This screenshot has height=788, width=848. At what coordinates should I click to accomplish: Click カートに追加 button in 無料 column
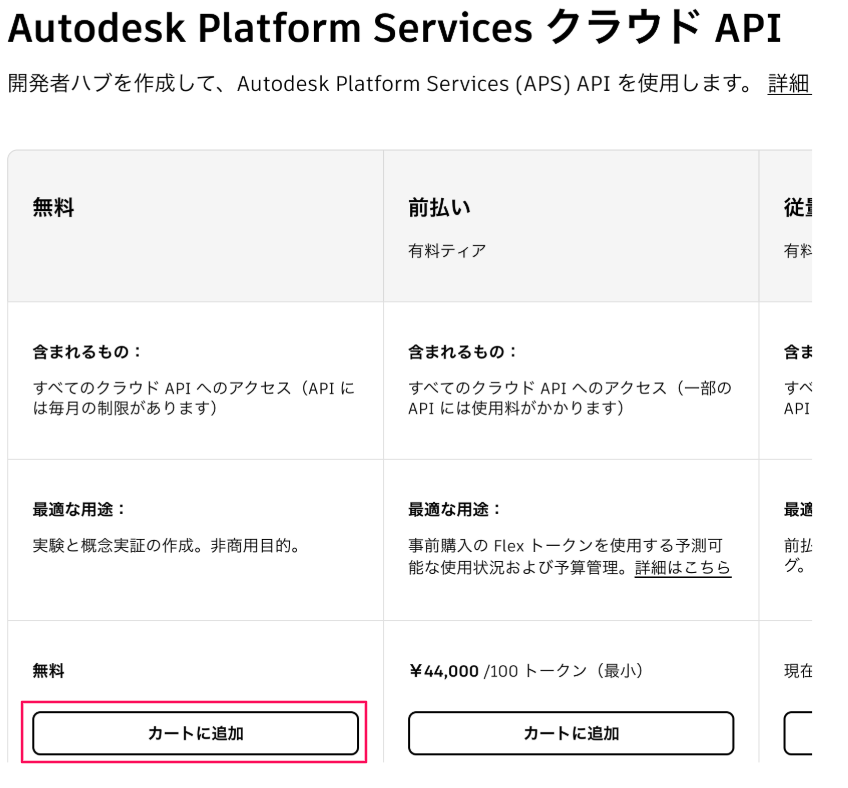point(195,733)
